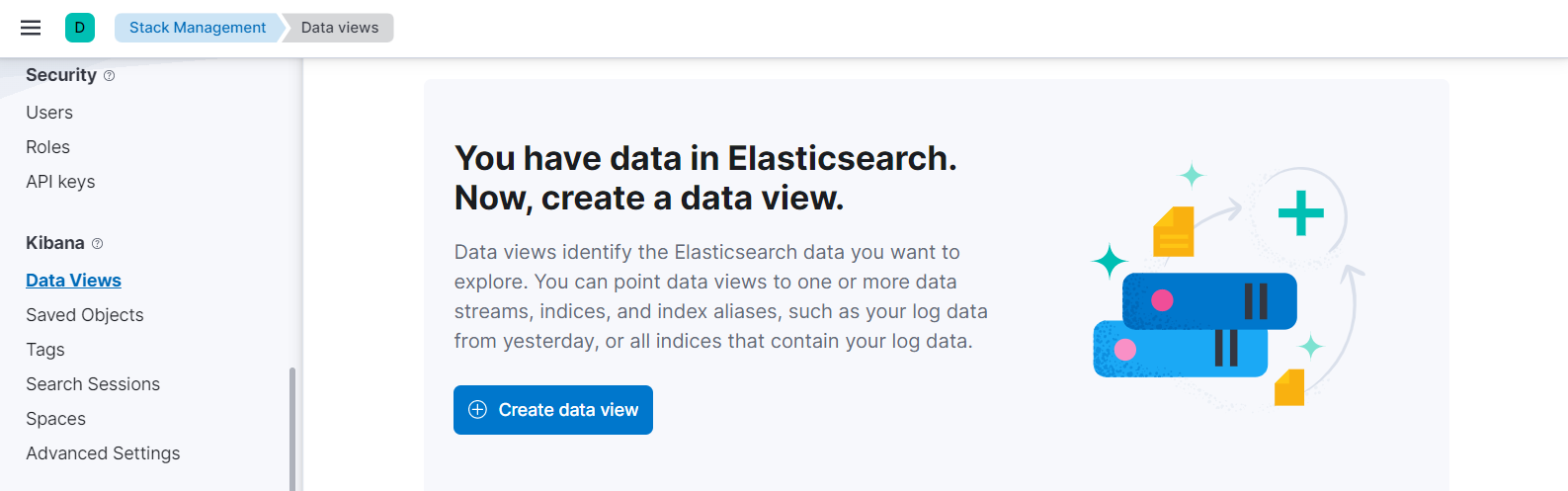Click the Kibana section help icon
1568x491 pixels.
(x=97, y=244)
